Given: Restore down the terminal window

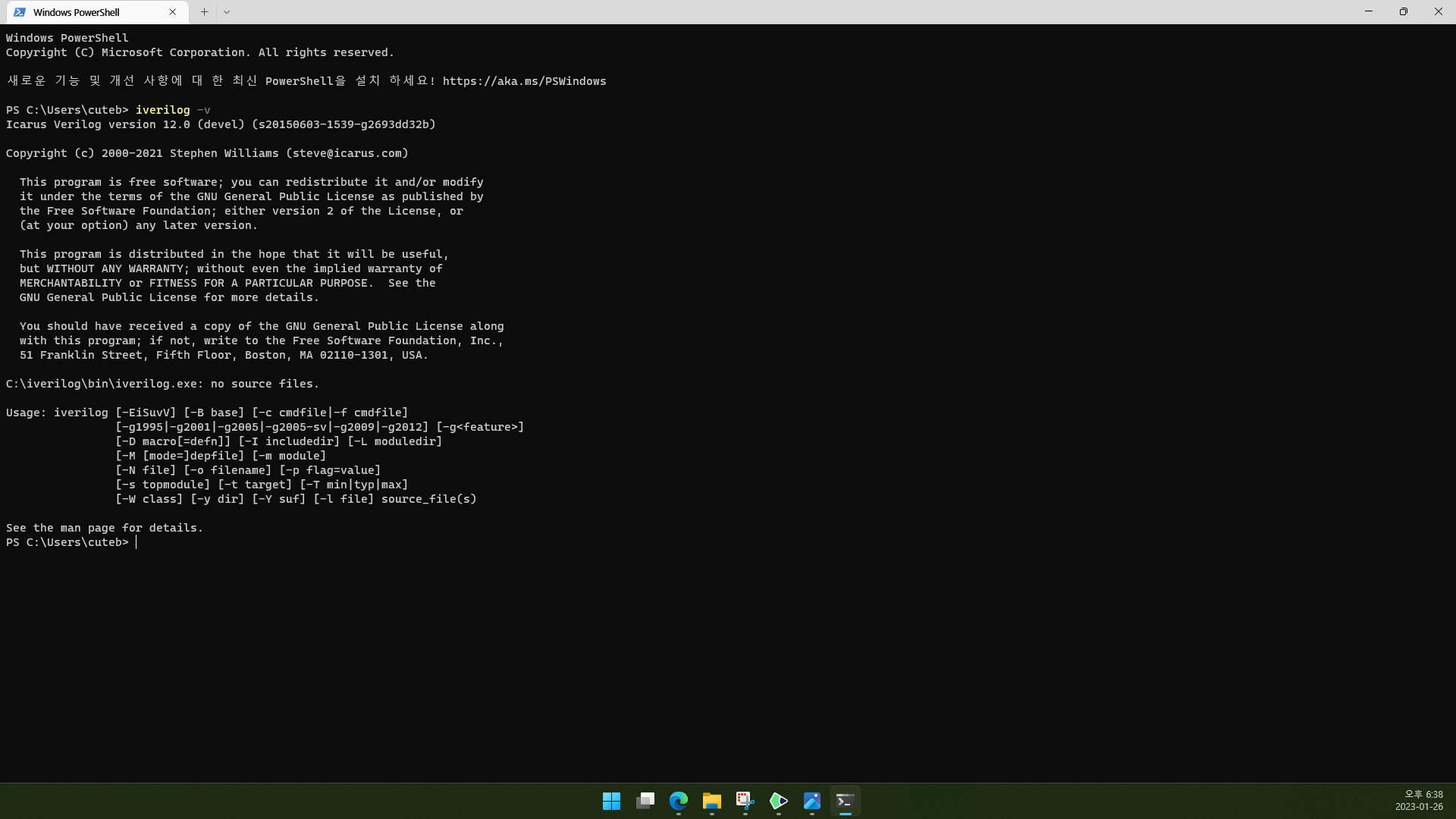Looking at the screenshot, I should [x=1404, y=11].
